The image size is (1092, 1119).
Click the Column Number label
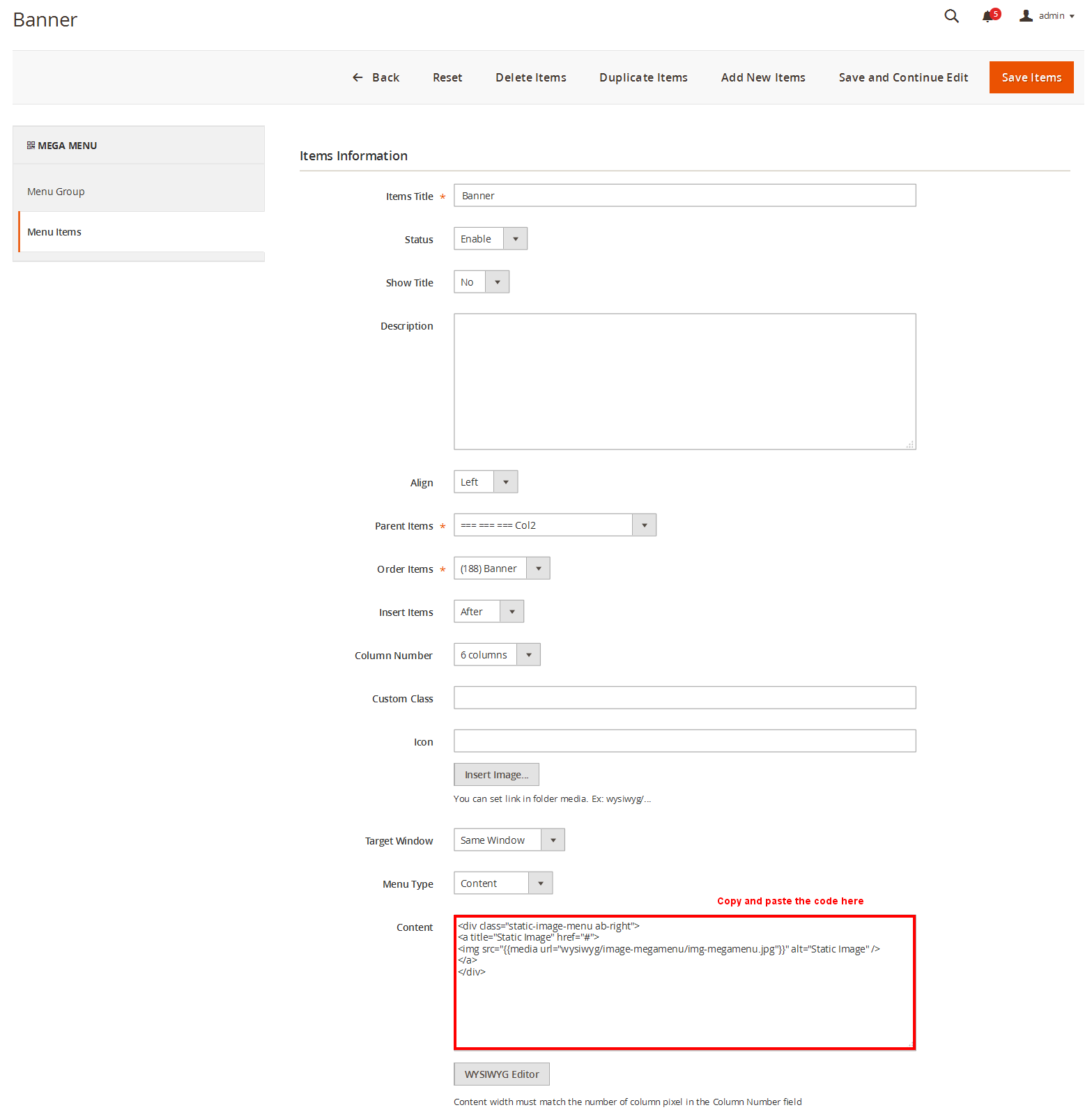coord(394,656)
